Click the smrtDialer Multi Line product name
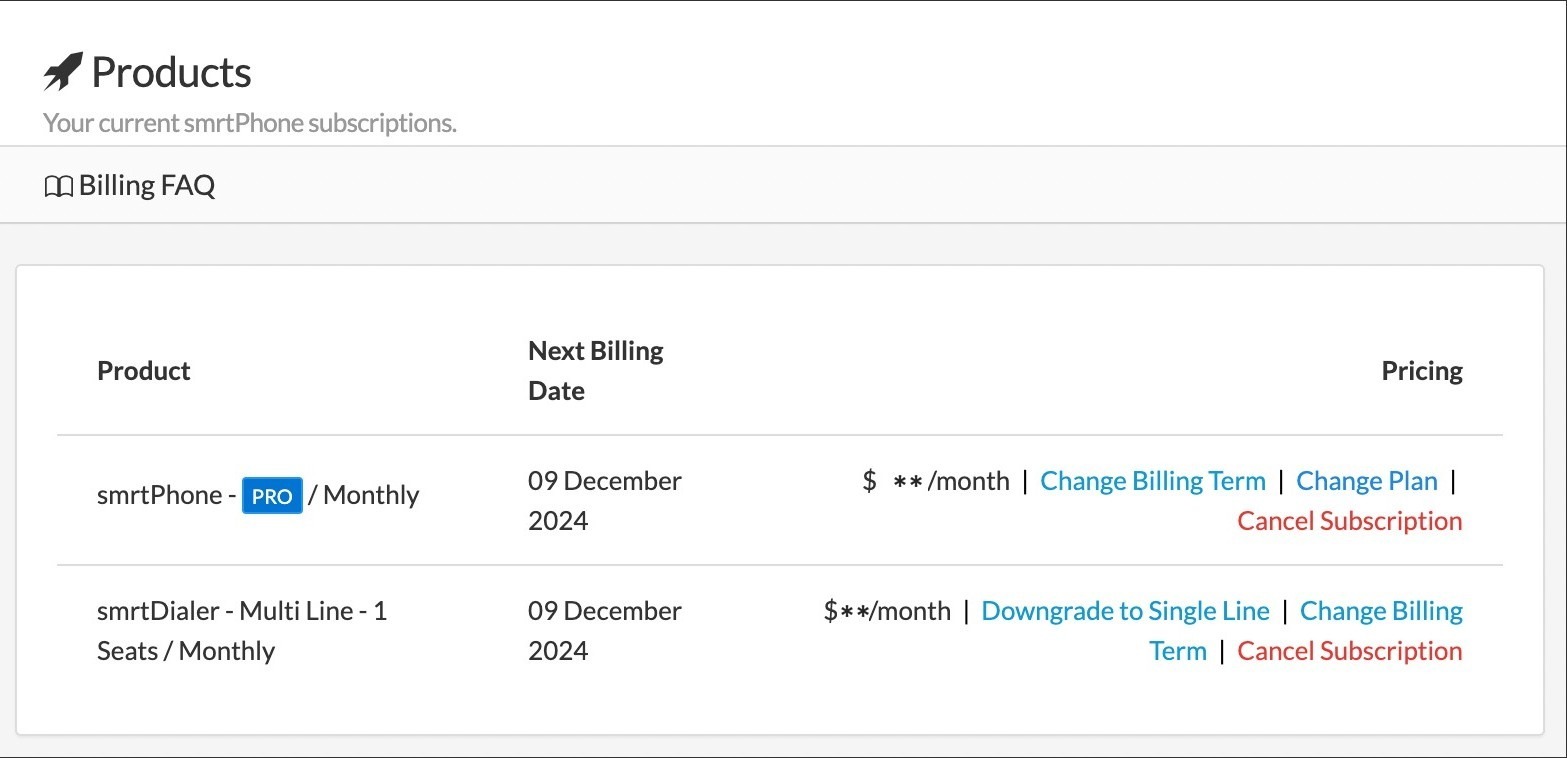1567x758 pixels. 241,611
